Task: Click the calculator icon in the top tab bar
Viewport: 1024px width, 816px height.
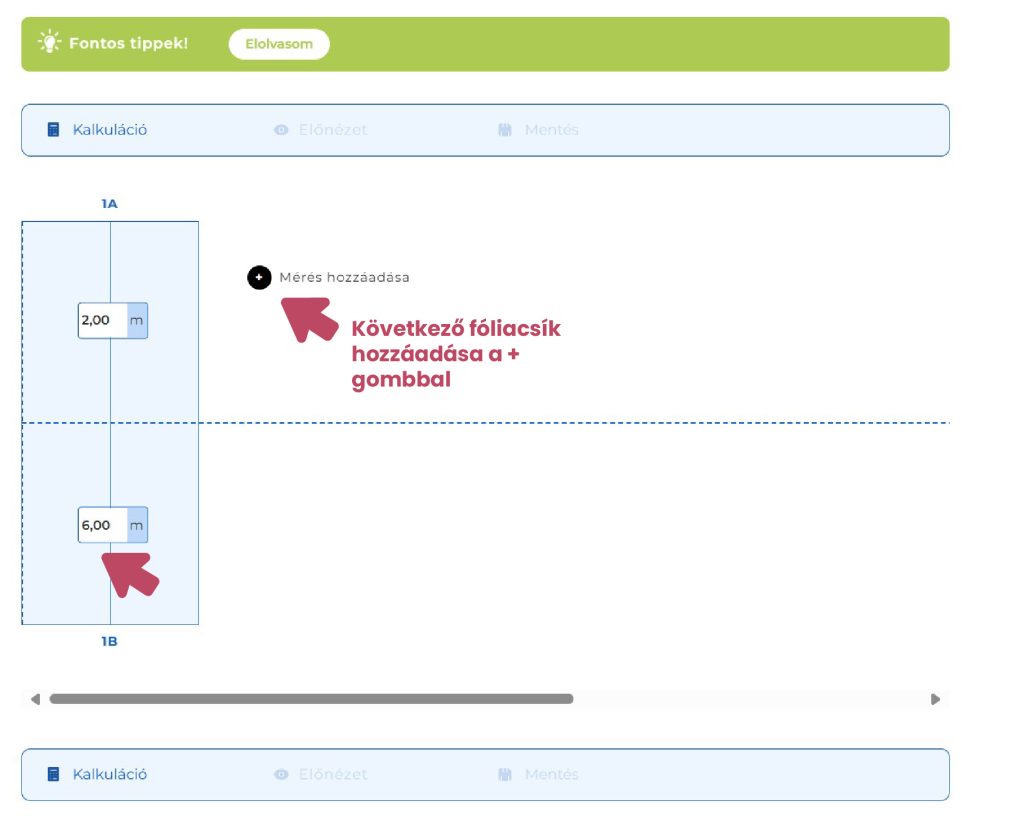Action: tap(54, 130)
